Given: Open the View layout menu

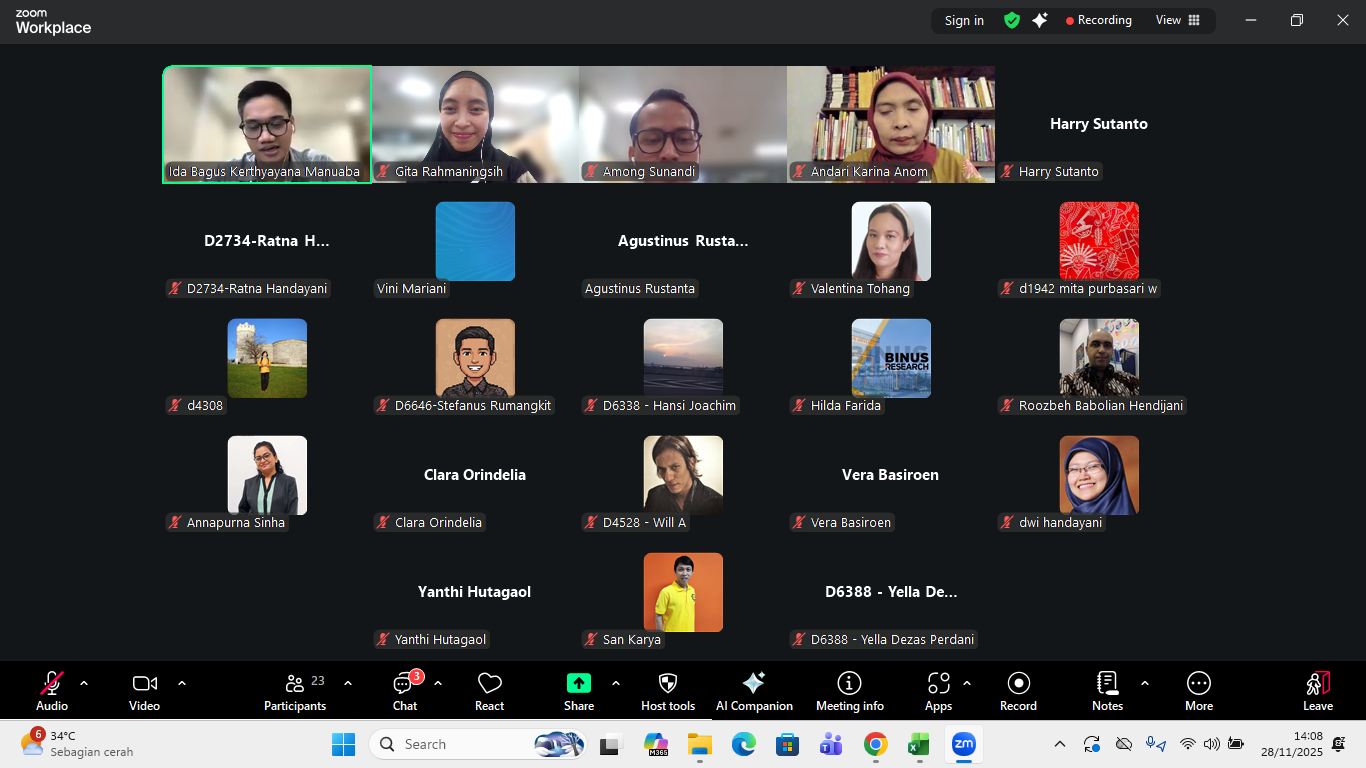Looking at the screenshot, I should tap(1177, 20).
